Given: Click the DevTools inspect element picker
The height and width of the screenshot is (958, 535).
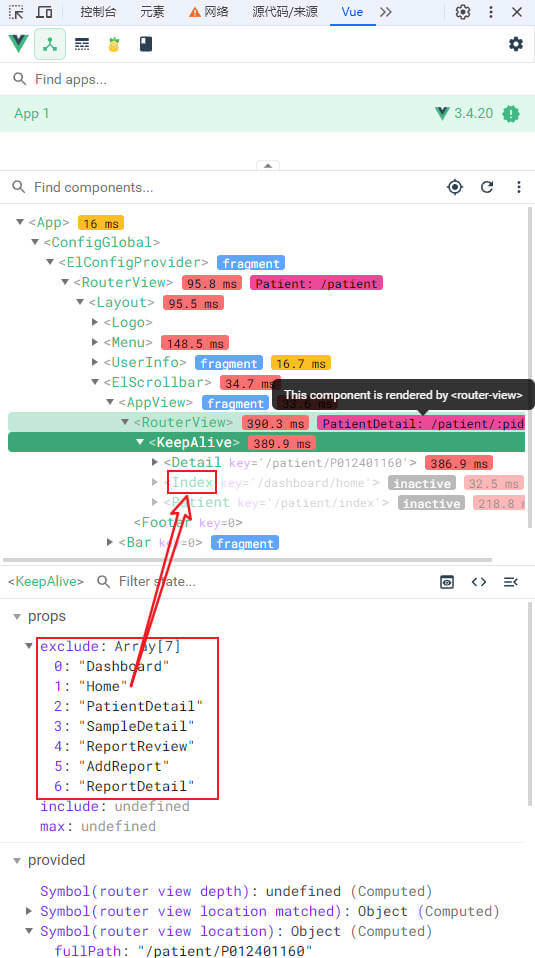Looking at the screenshot, I should click(16, 12).
